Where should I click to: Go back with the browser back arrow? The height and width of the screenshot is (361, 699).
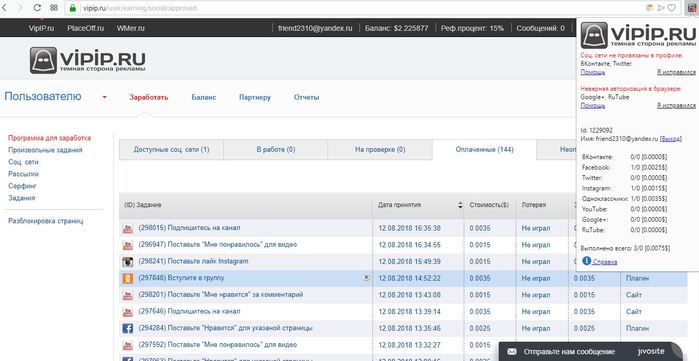click(x=4, y=8)
